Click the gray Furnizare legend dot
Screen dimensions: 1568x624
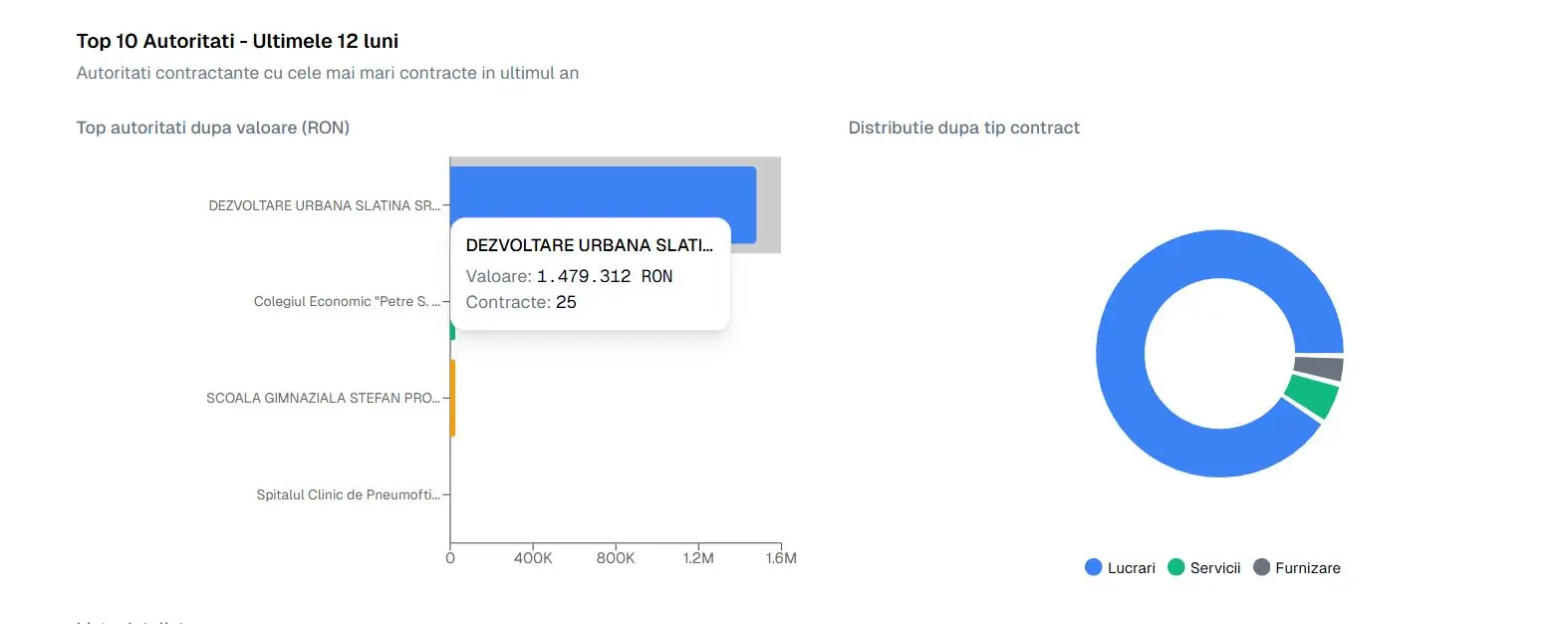tap(1261, 567)
